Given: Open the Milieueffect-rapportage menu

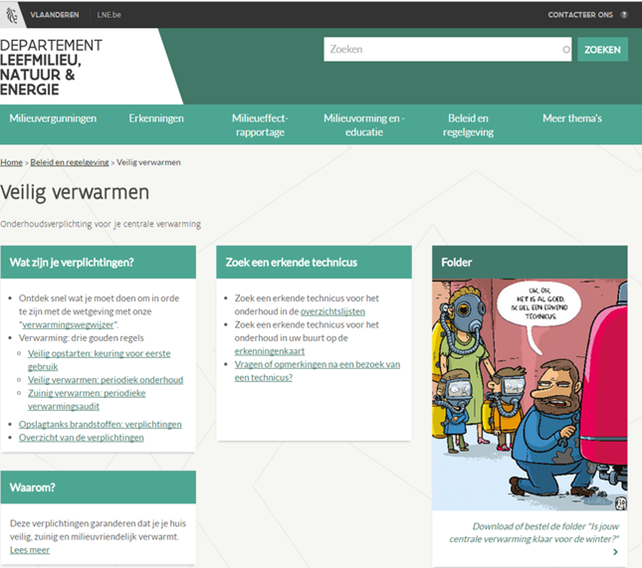Looking at the screenshot, I should 258,125.
